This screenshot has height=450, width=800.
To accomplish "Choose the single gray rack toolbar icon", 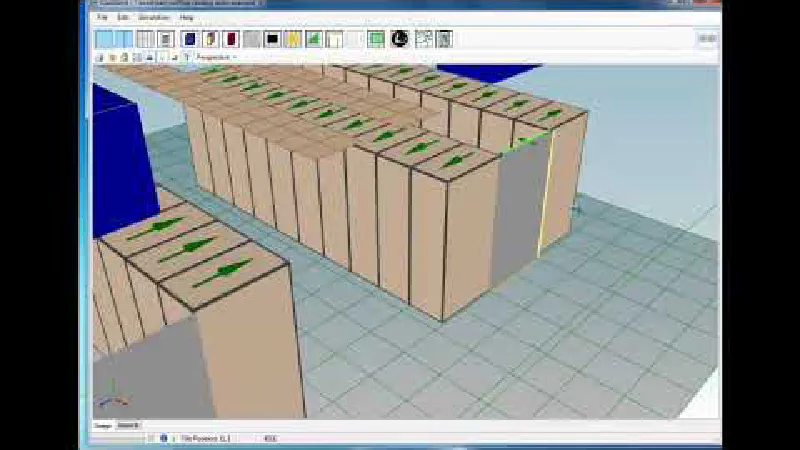I will (x=166, y=39).
